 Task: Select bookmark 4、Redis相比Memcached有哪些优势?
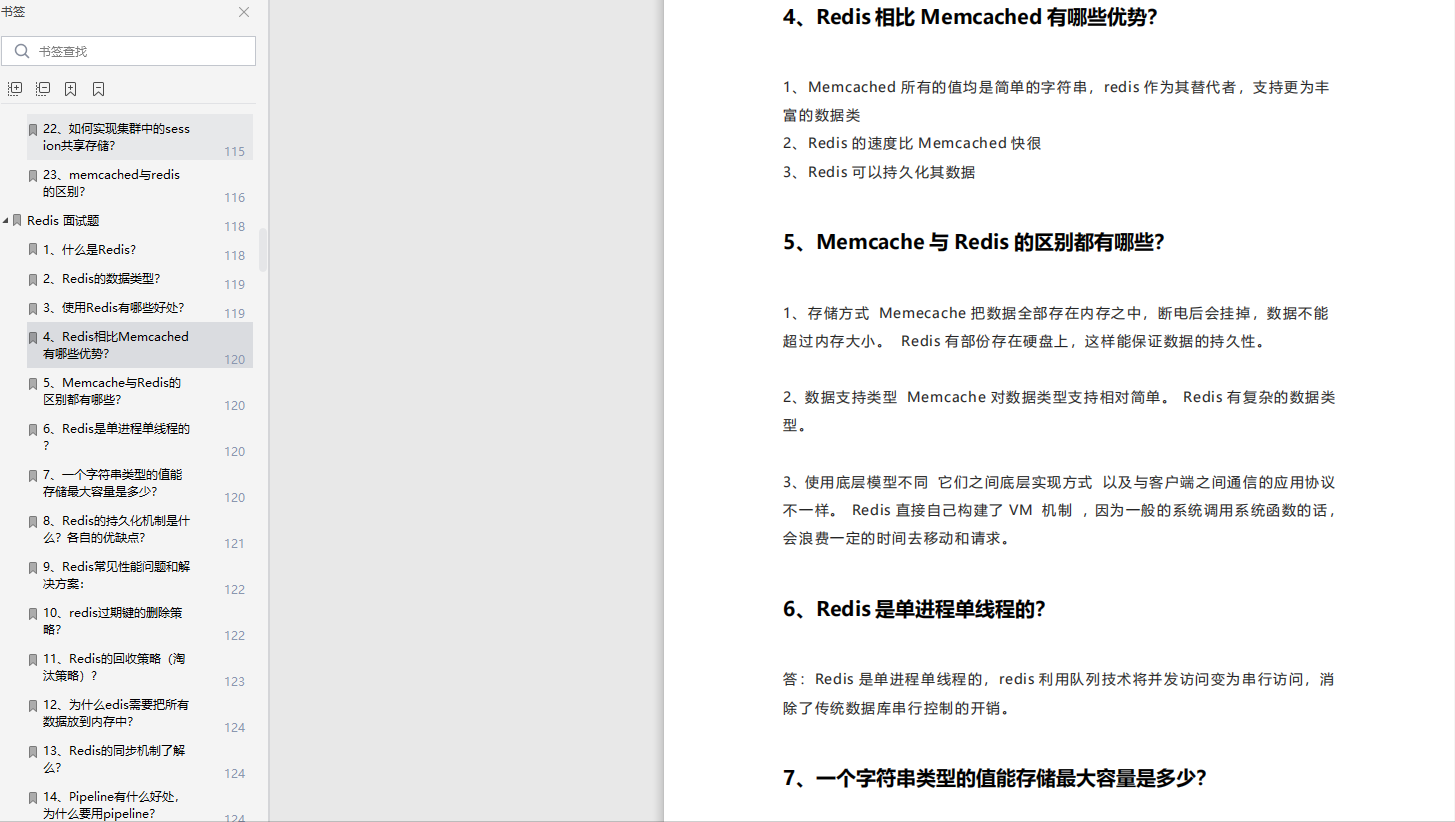click(x=116, y=345)
